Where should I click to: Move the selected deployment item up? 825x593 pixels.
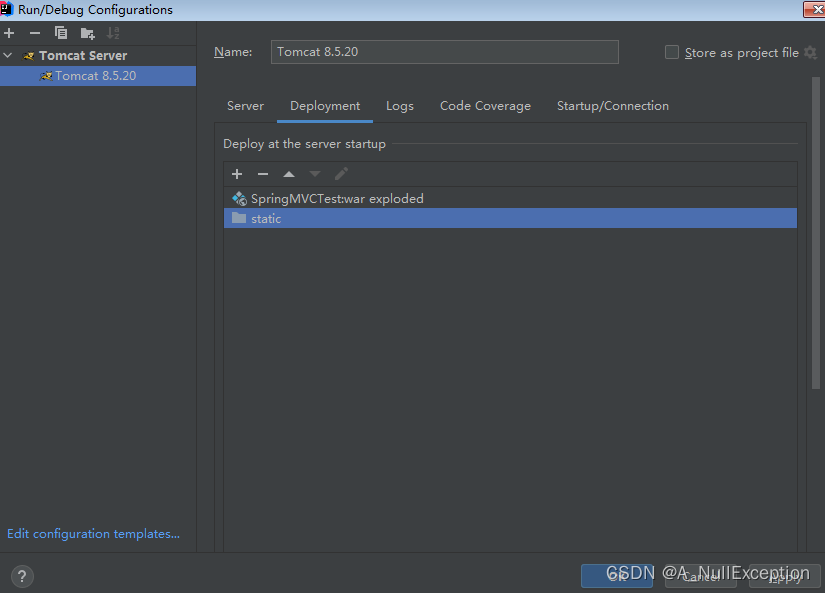pos(289,174)
